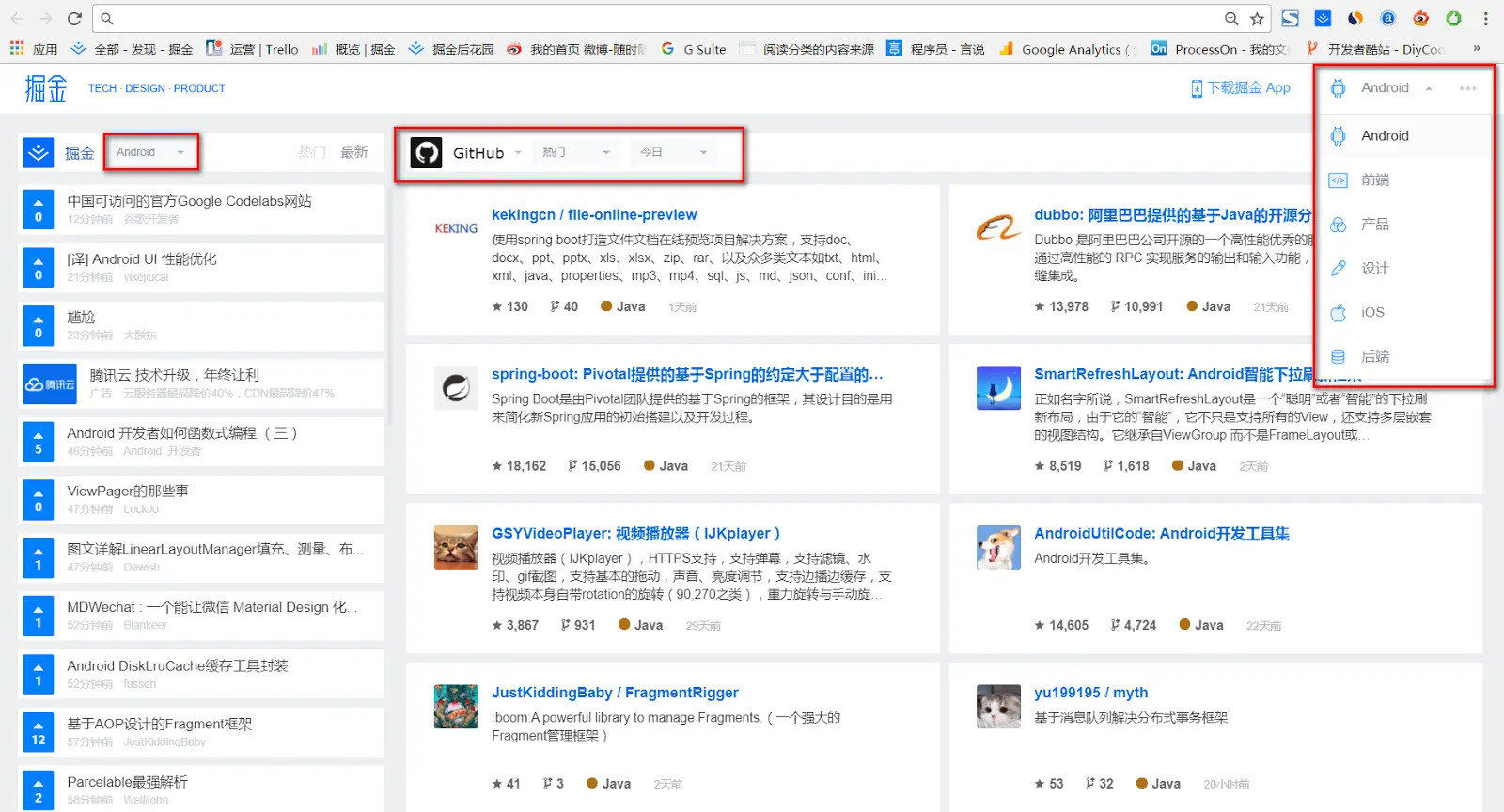This screenshot has width=1504, height=812.
Task: Upvote the [译] Android UI 性能优化 article
Action: pos(39,268)
